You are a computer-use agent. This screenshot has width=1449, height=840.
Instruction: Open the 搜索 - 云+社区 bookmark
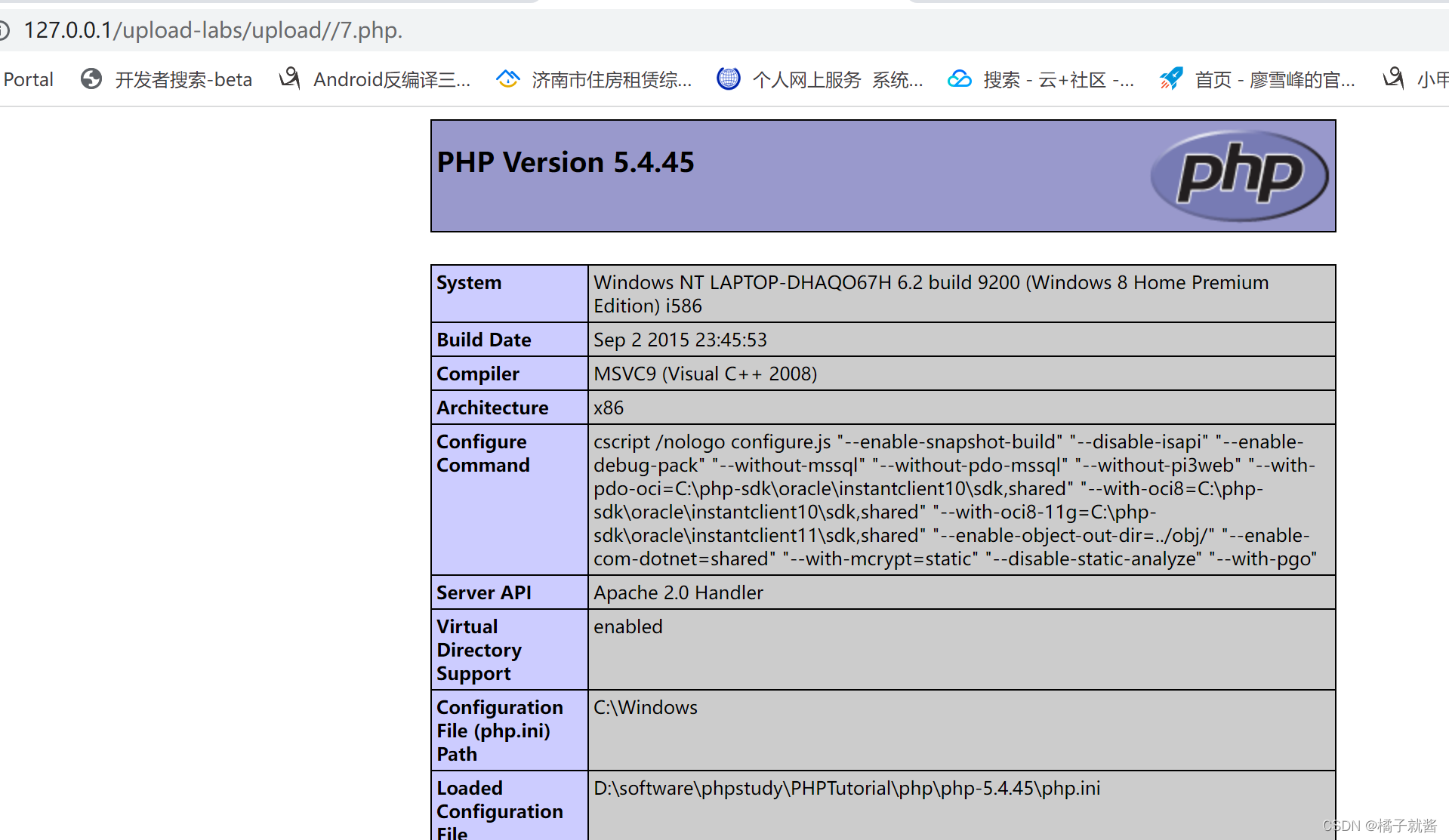point(1059,79)
